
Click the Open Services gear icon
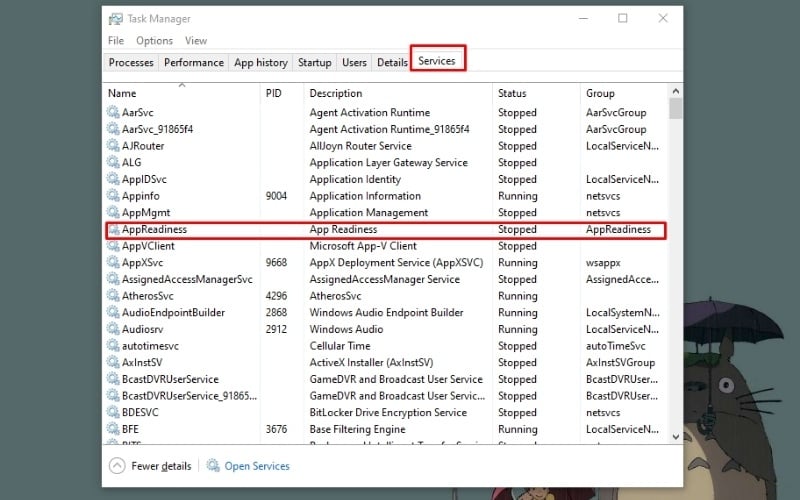point(213,466)
